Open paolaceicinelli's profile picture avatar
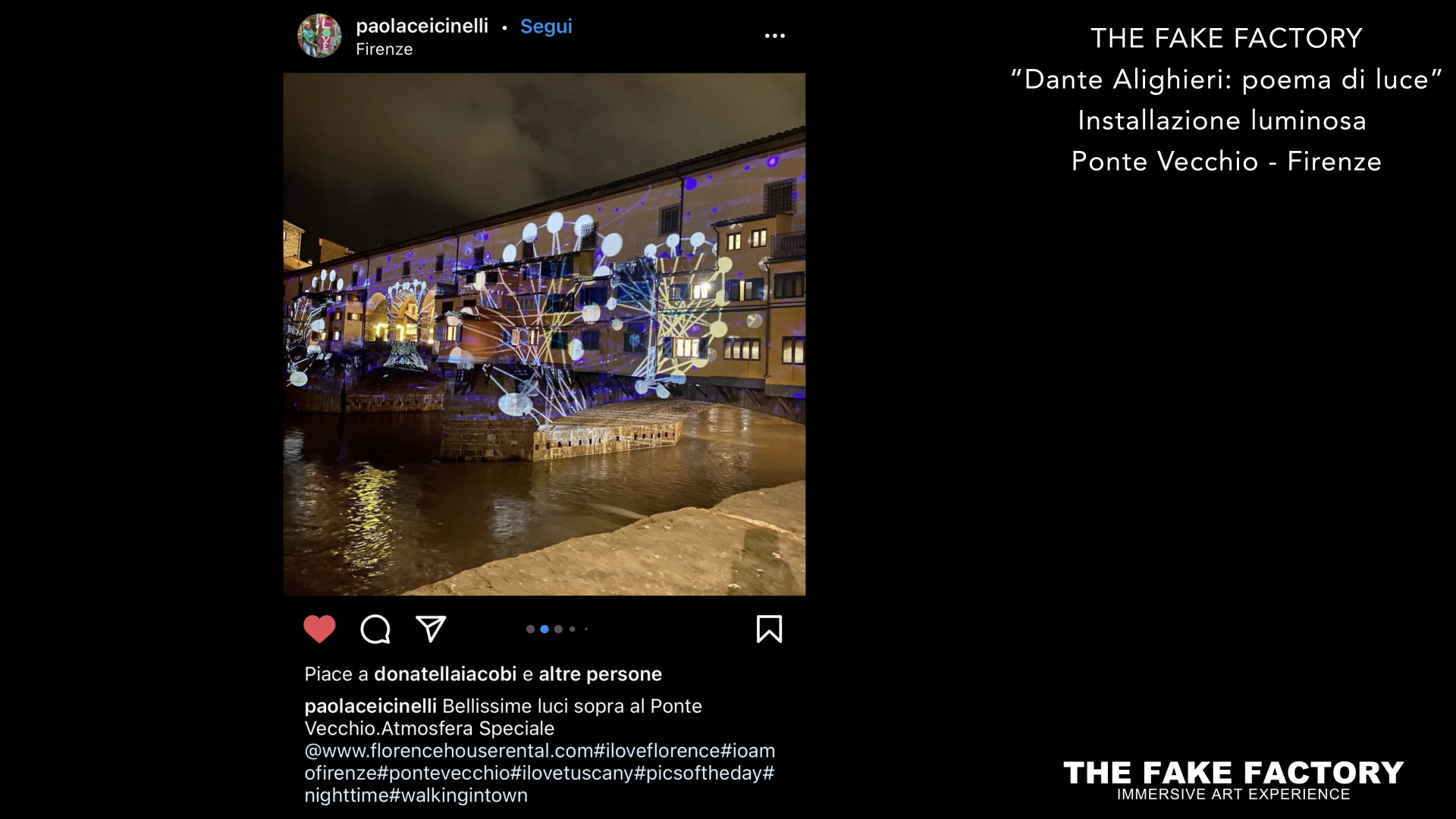The image size is (1456, 819). pos(319,36)
